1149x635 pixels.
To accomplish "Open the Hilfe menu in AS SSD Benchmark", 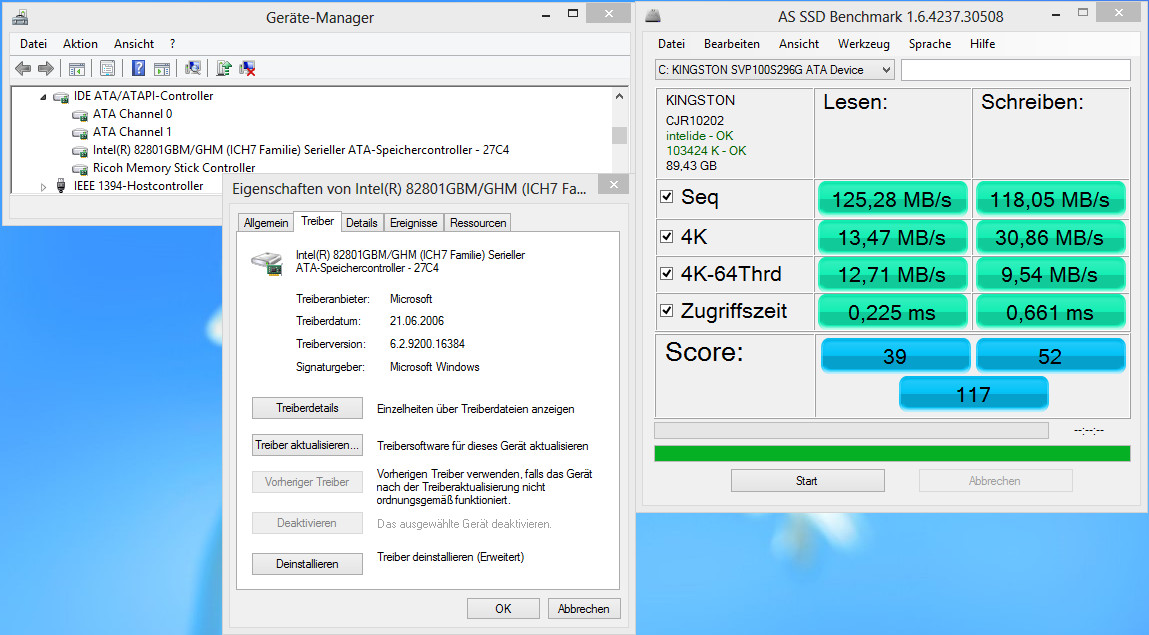I will point(983,44).
